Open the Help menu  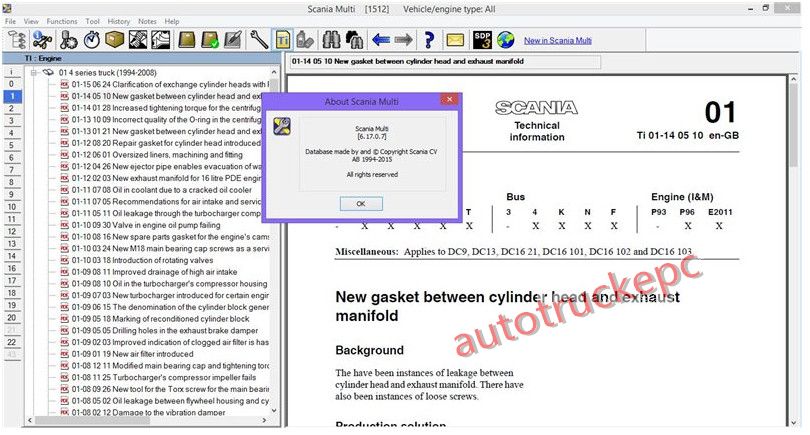pyautogui.click(x=172, y=21)
